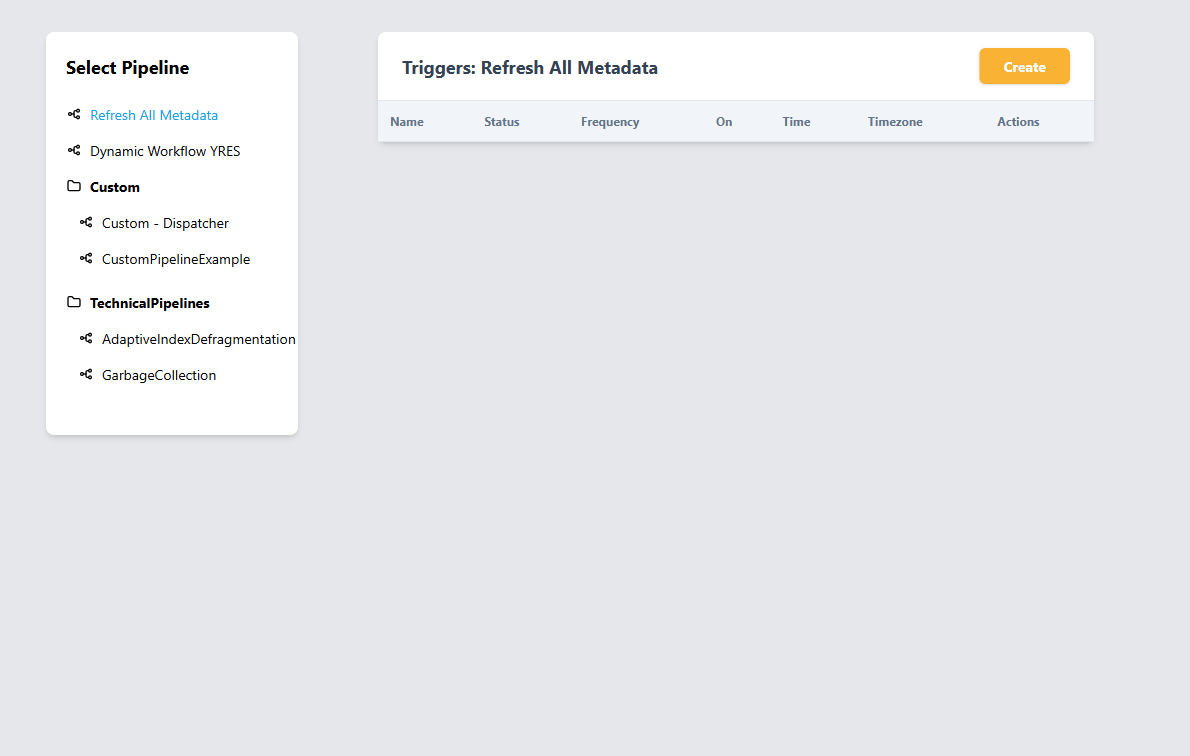The image size is (1190, 756).
Task: Click the pipeline icon beside CustomPipelineExample
Action: pyautogui.click(x=86, y=259)
